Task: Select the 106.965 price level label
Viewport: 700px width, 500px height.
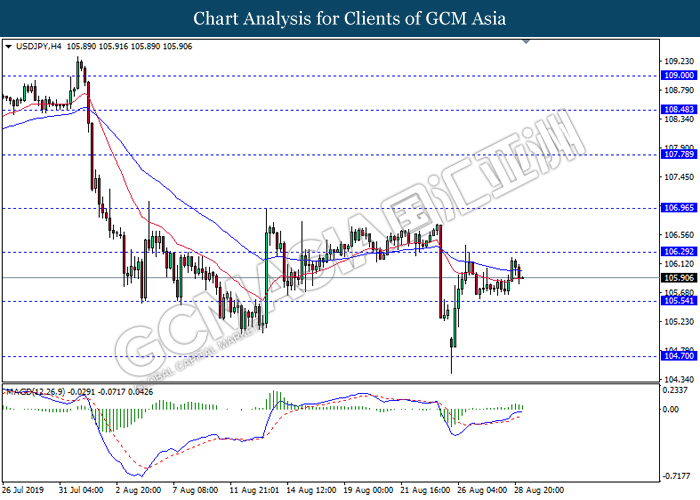Action: coord(679,208)
